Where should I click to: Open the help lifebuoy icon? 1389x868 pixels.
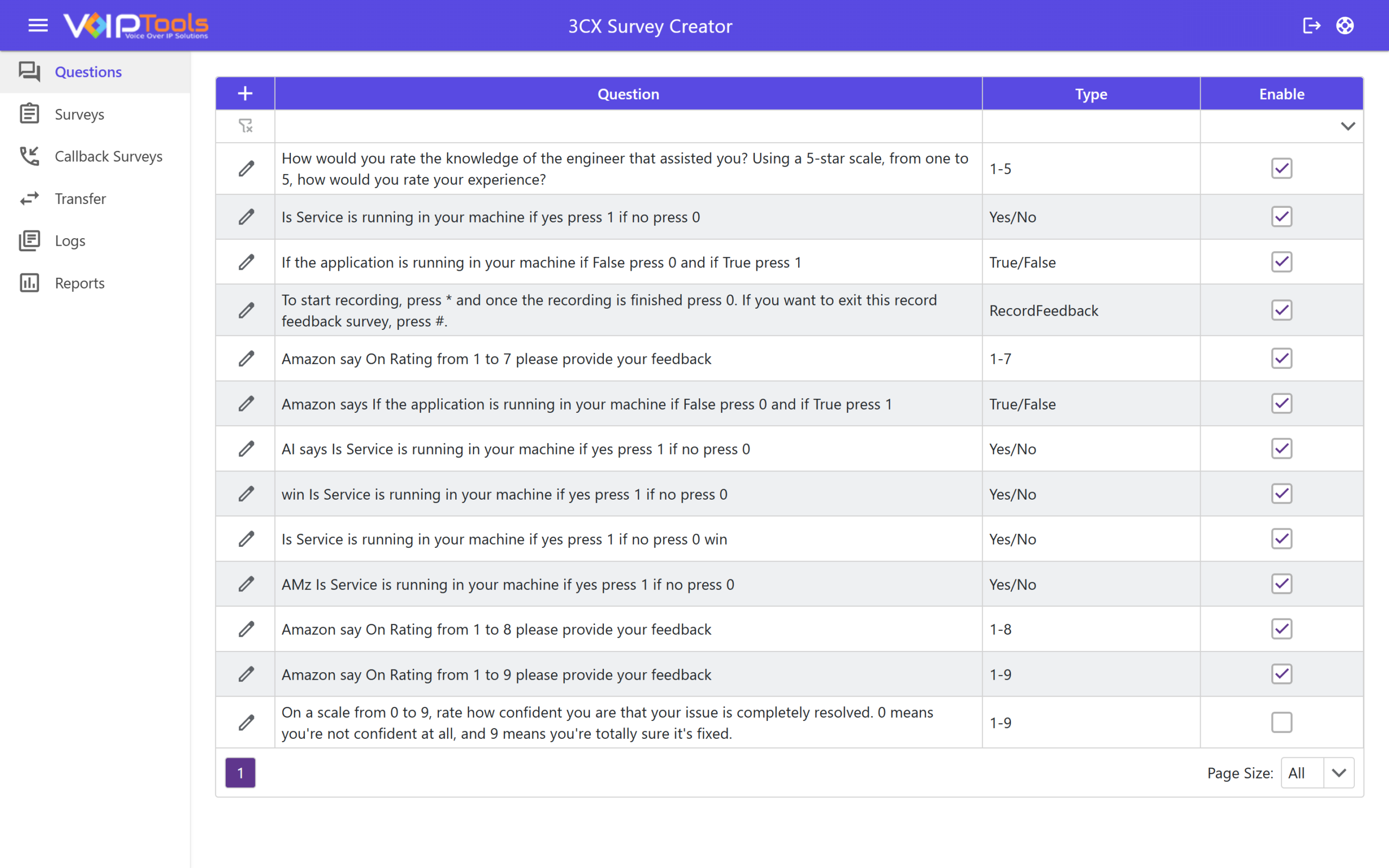[1345, 25]
